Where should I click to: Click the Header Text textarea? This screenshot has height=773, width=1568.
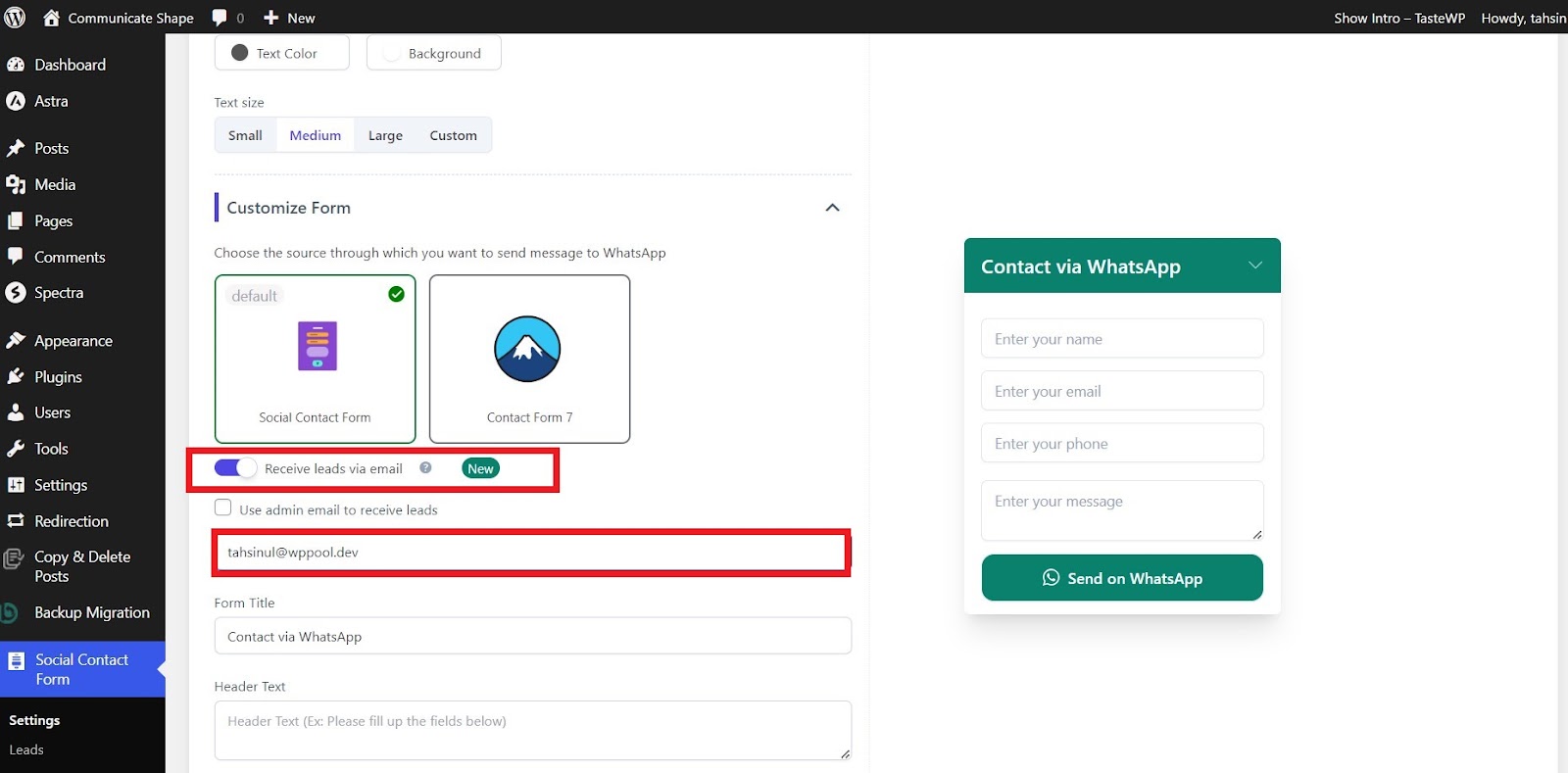tap(532, 730)
